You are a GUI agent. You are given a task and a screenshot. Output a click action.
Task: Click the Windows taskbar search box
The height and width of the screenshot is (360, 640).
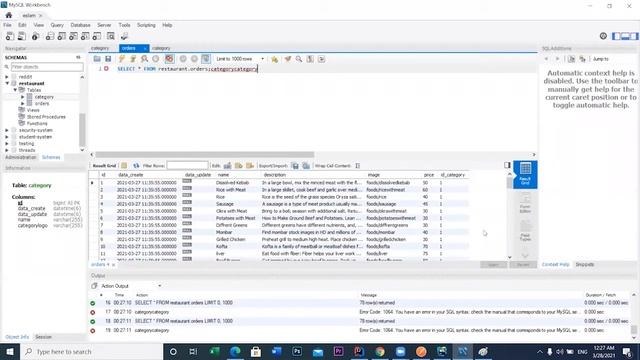92,351
